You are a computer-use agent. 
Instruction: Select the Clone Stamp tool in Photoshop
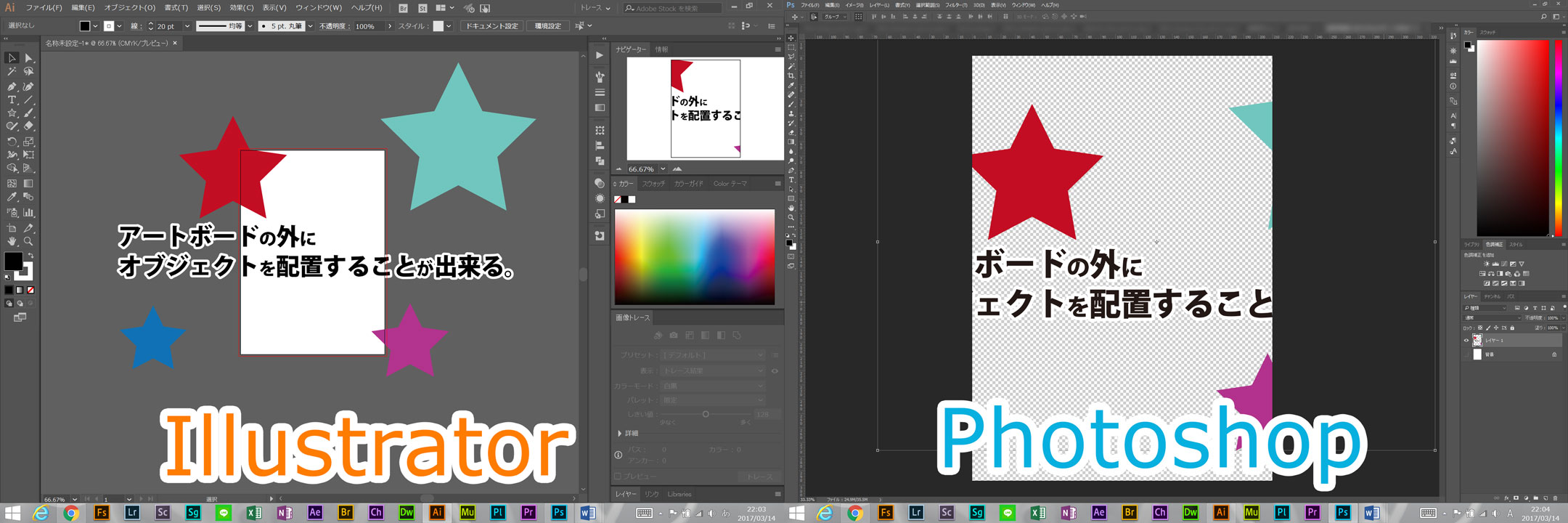791,113
